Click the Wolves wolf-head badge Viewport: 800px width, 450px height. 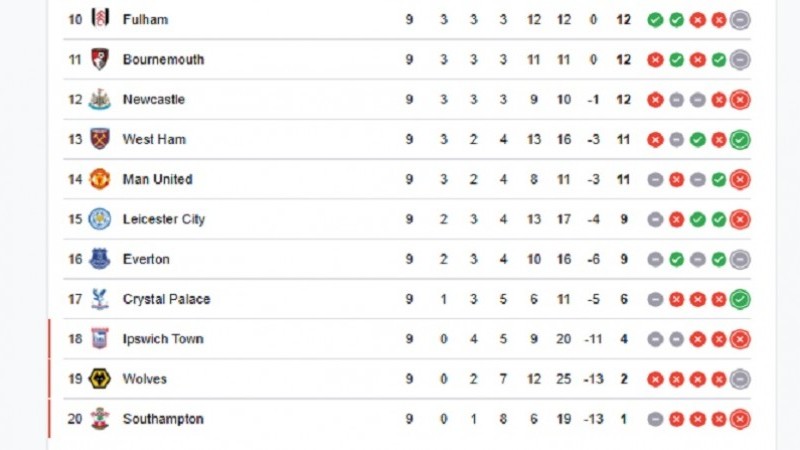pos(99,379)
